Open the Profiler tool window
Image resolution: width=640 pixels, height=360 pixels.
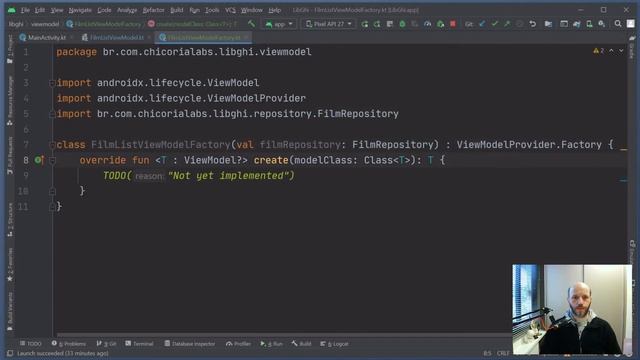click(x=238, y=344)
